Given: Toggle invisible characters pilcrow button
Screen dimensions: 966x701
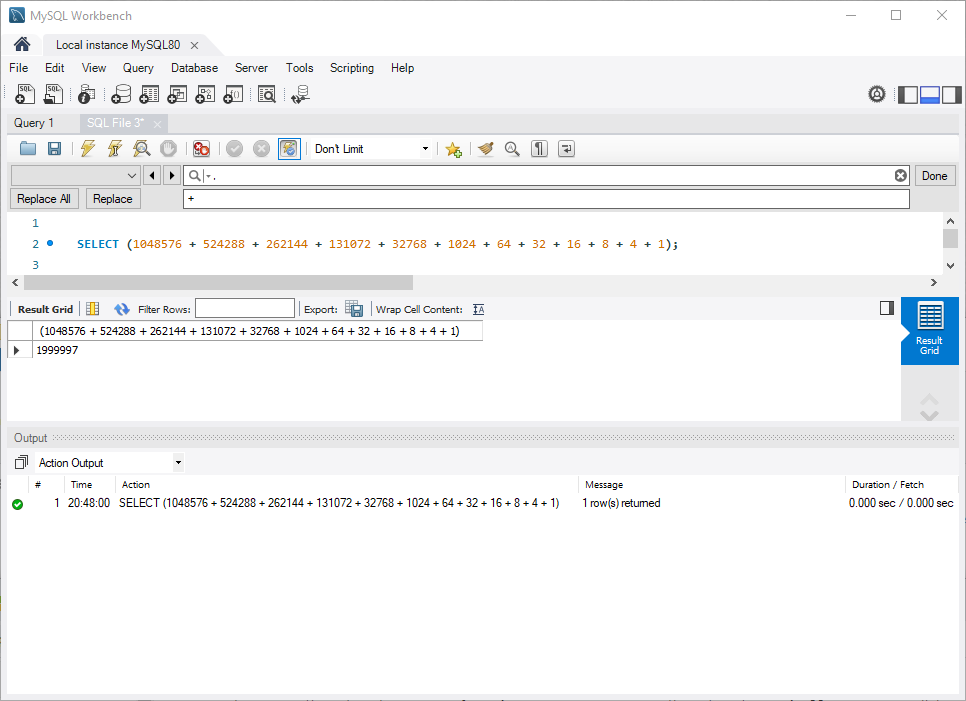Looking at the screenshot, I should pos(540,149).
